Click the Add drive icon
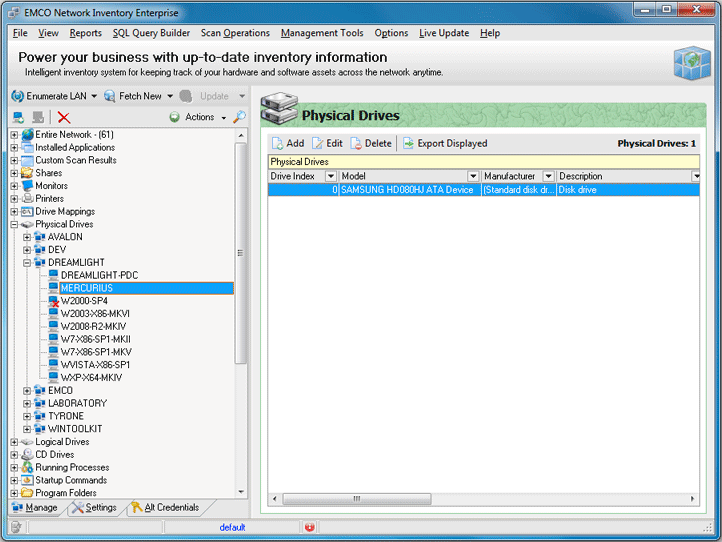The width and height of the screenshot is (722, 542). [277, 144]
